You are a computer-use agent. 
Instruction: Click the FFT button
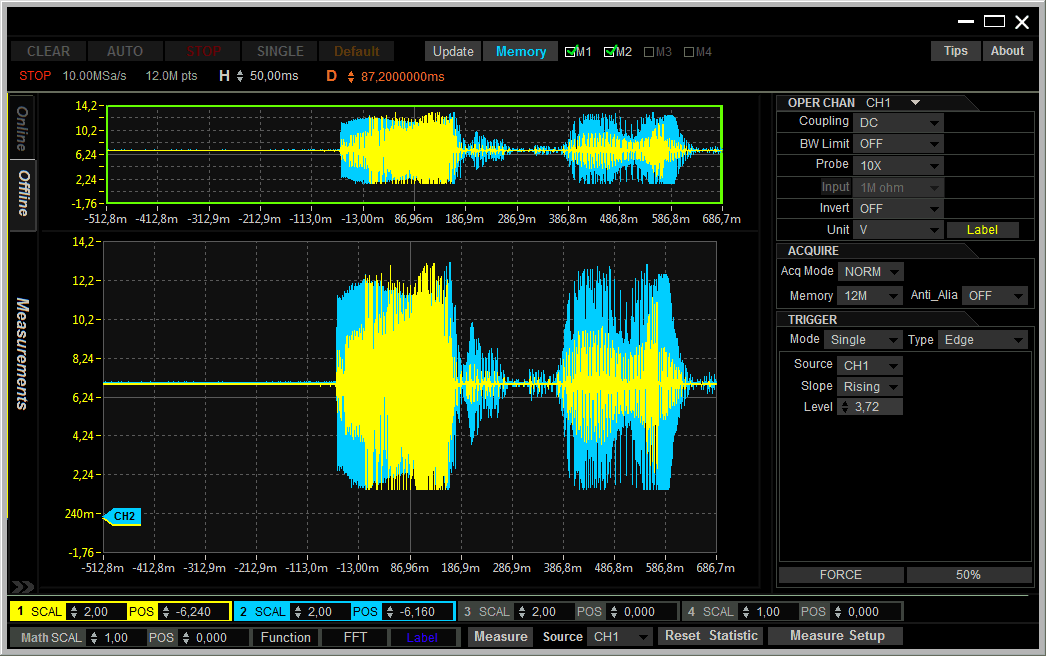click(355, 637)
